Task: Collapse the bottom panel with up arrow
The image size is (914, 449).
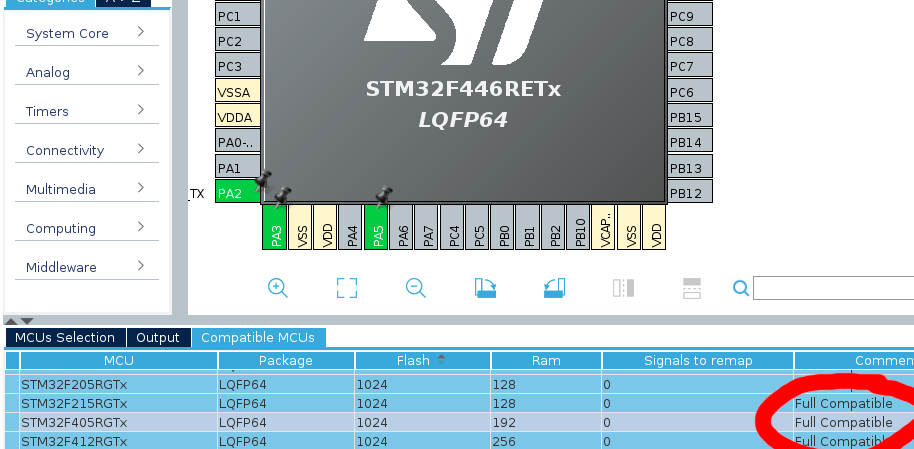Action: click(x=12, y=321)
